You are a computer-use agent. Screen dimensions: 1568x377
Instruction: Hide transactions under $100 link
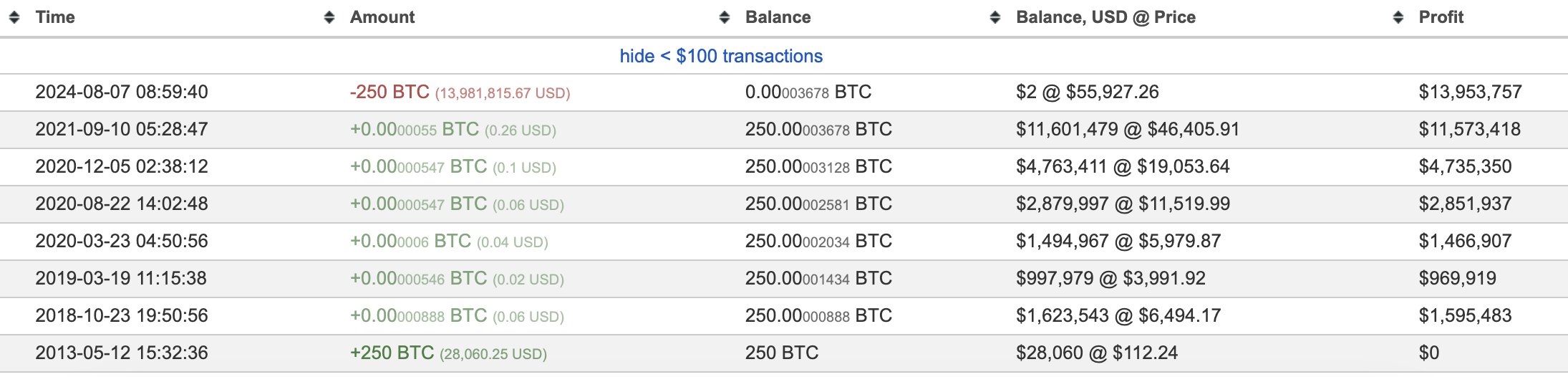coord(721,56)
